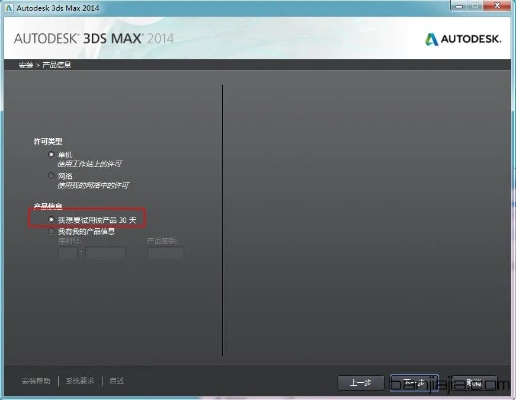The height and width of the screenshot is (400, 516).
Task: Maximize the installer window
Action: [475, 6]
